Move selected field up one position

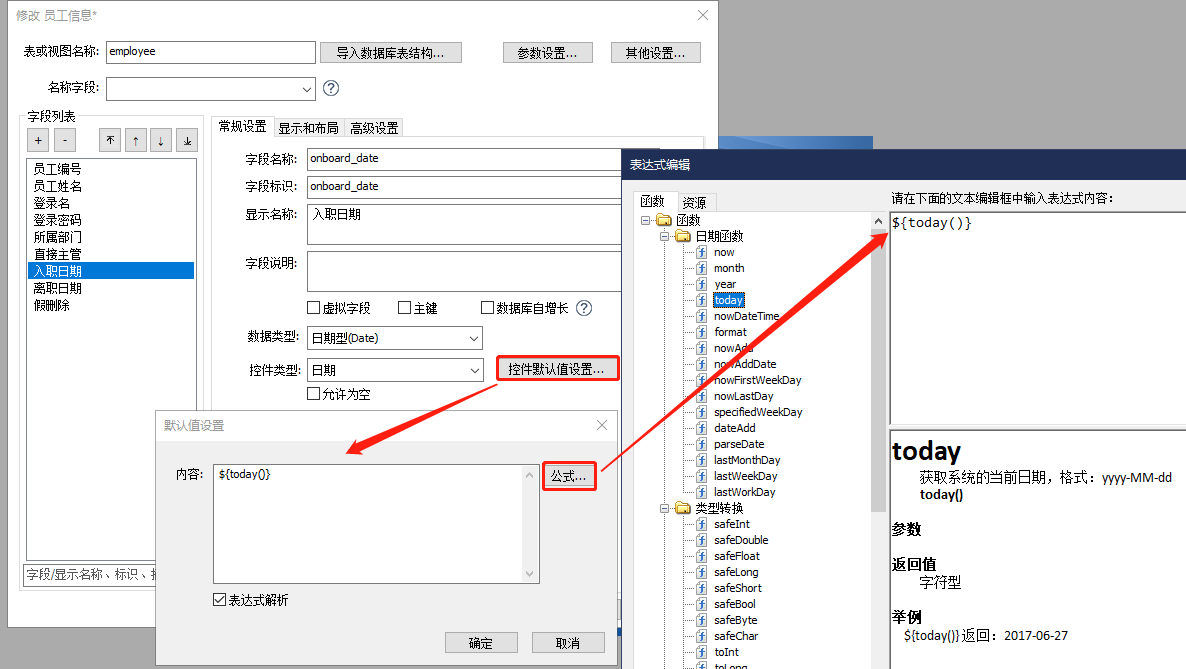point(135,141)
